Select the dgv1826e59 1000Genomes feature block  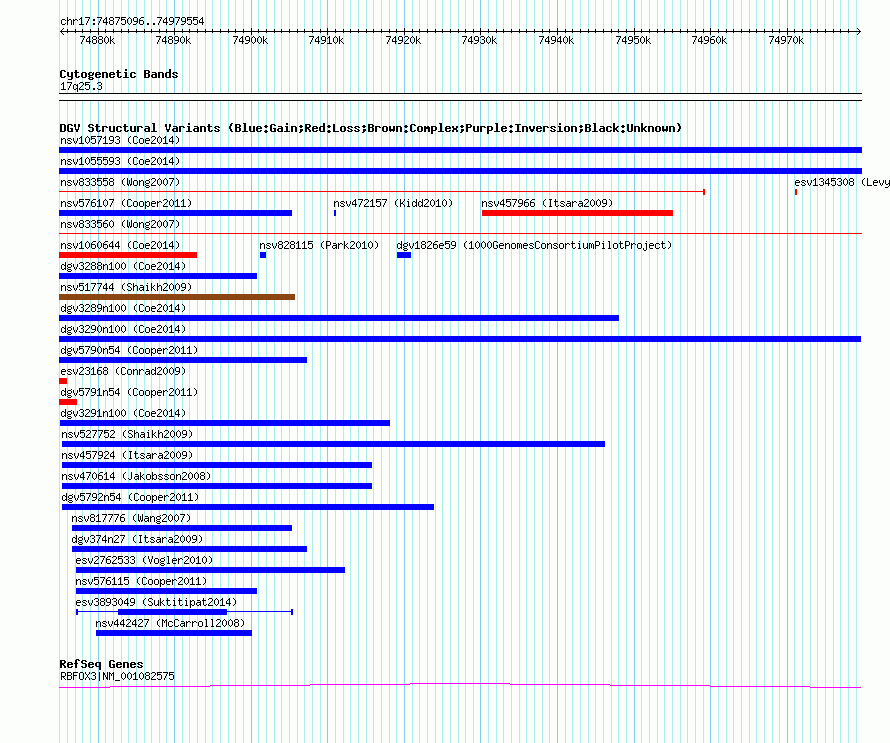404,255
